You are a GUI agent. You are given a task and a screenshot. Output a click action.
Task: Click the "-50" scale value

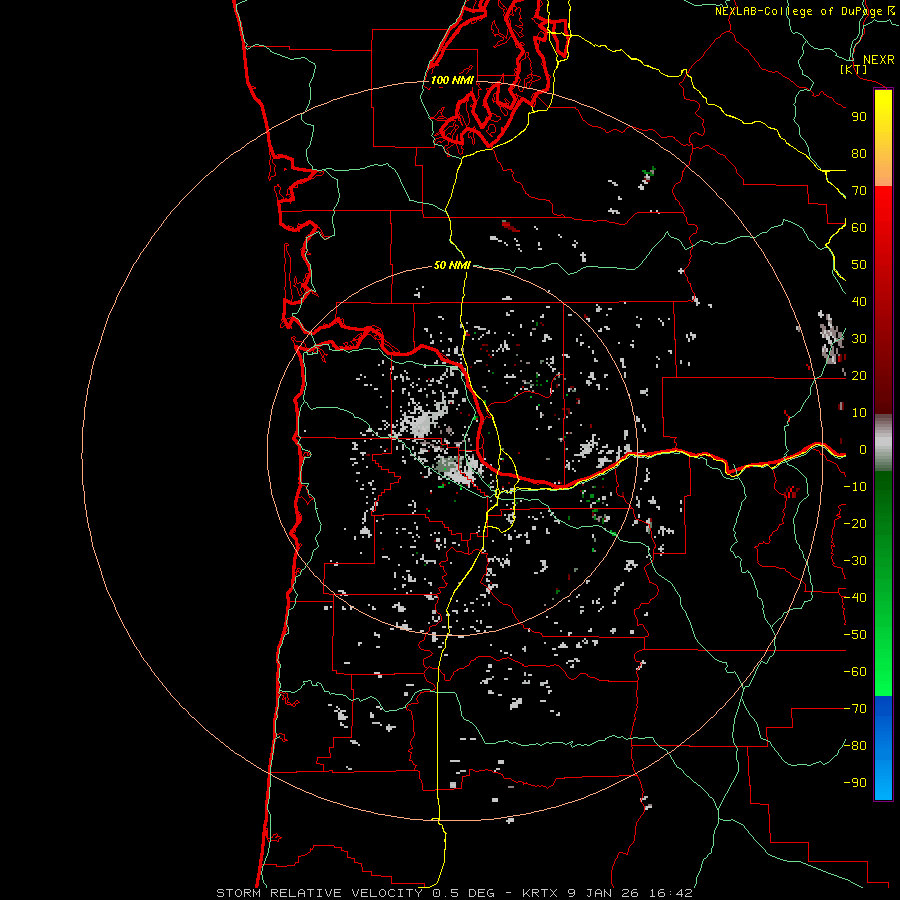[x=855, y=635]
